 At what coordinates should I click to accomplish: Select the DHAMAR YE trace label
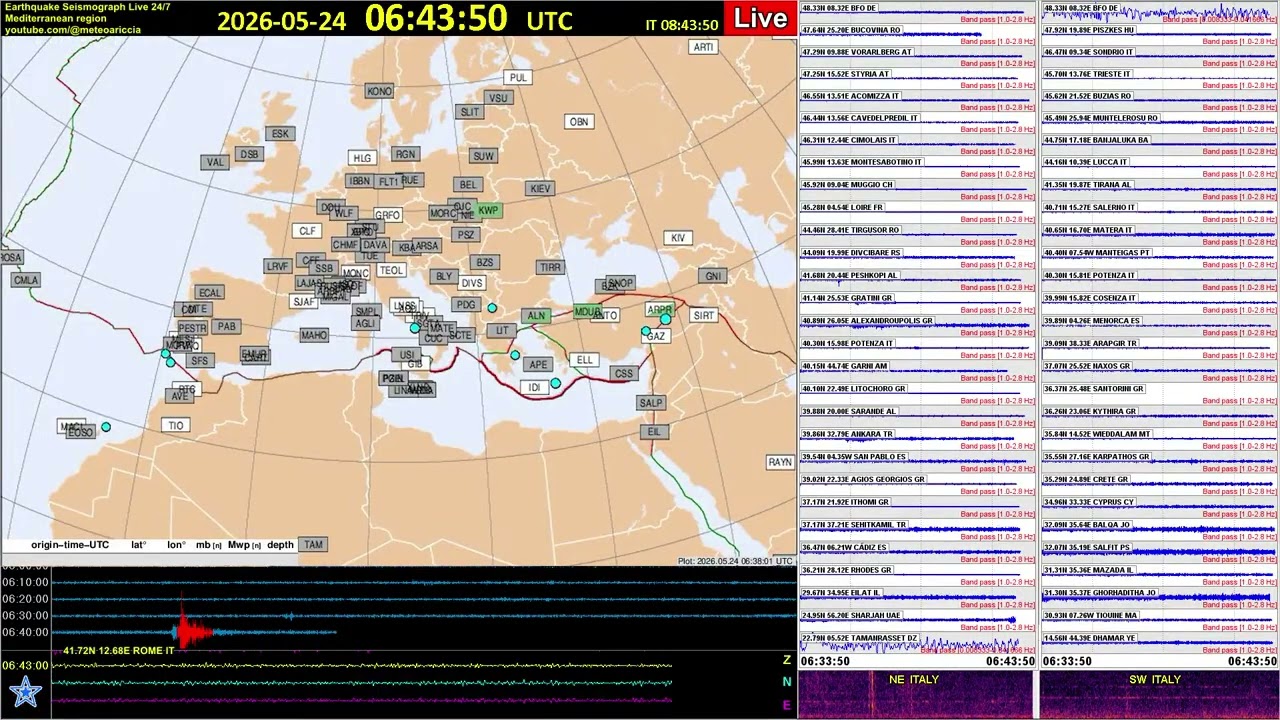pos(1089,638)
